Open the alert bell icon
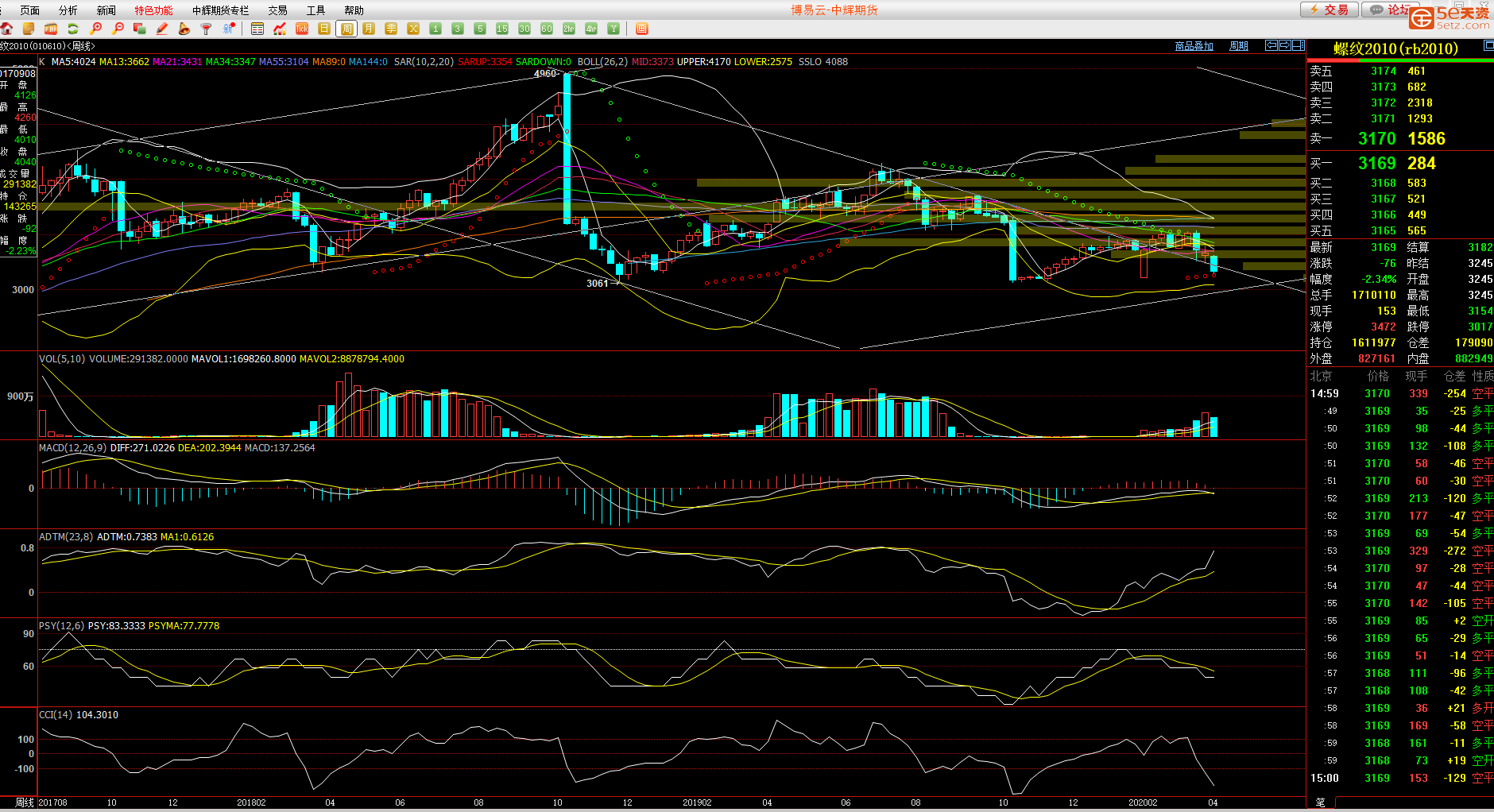This screenshot has height=812, width=1494. point(184,29)
